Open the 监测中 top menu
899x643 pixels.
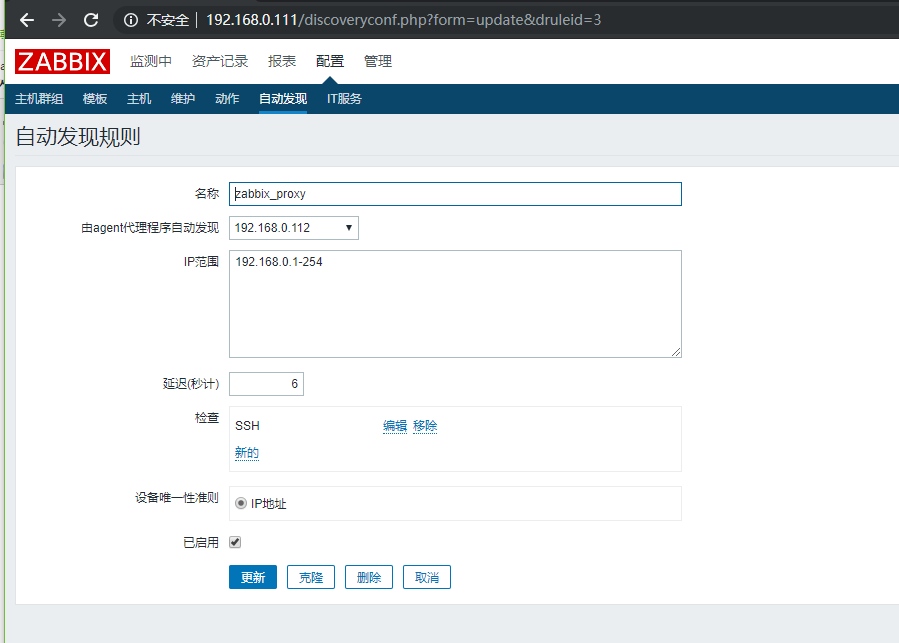tap(151, 61)
